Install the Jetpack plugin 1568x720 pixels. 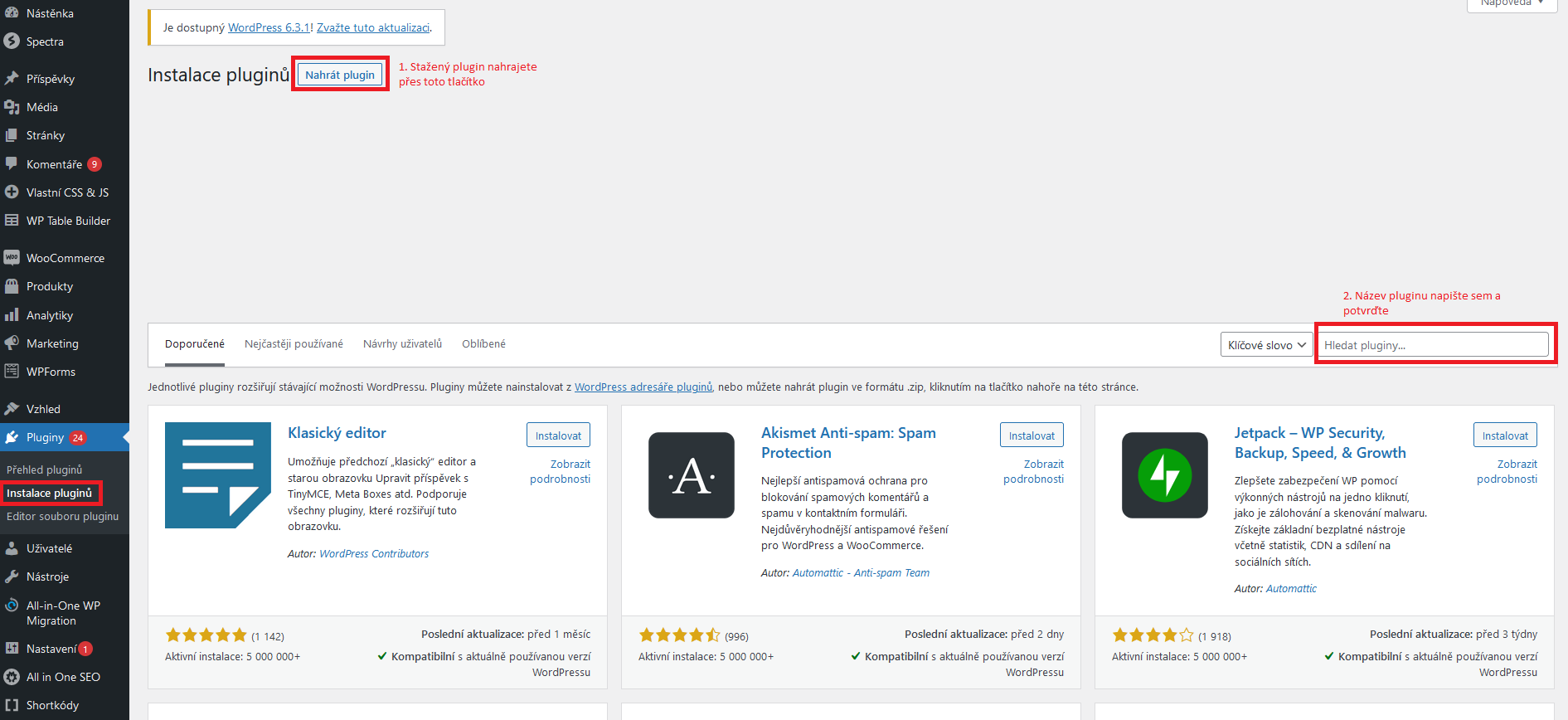pyautogui.click(x=1505, y=435)
